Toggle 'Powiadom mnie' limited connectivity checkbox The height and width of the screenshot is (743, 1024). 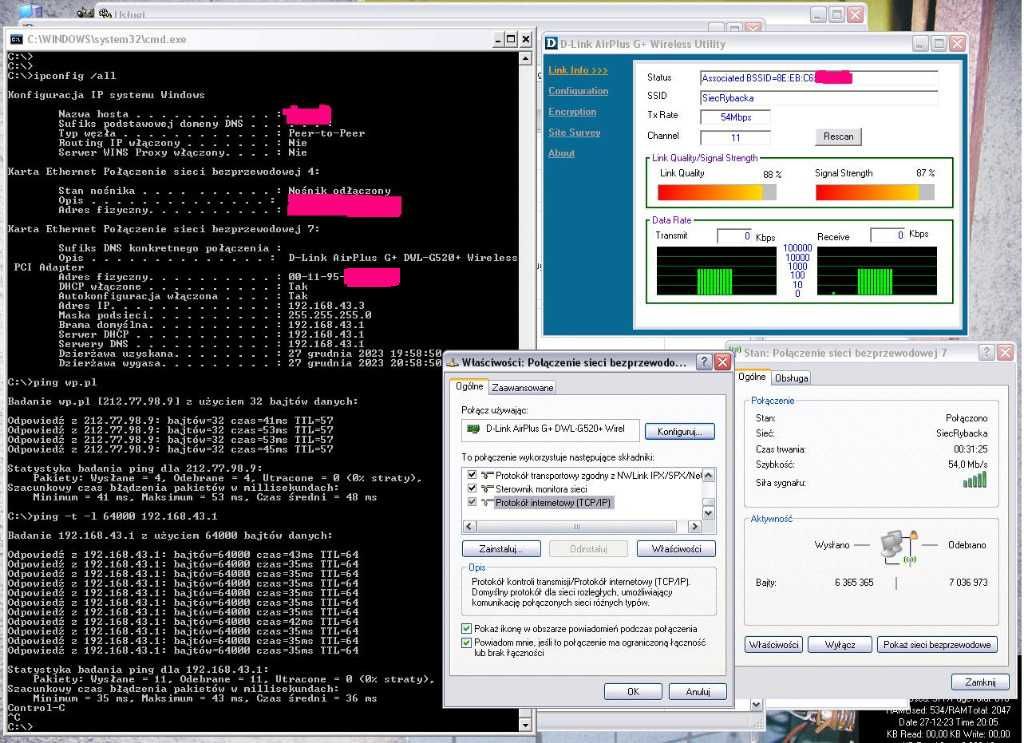466,643
